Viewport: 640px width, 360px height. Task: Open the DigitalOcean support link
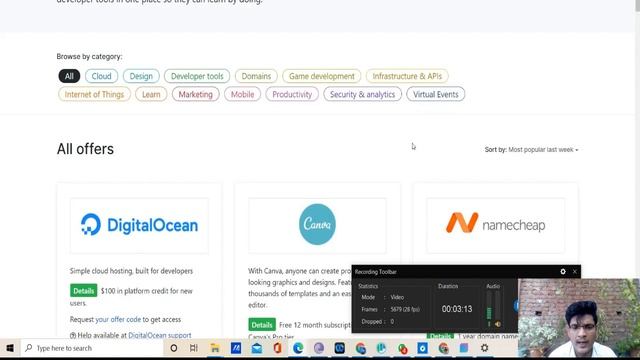click(x=160, y=335)
